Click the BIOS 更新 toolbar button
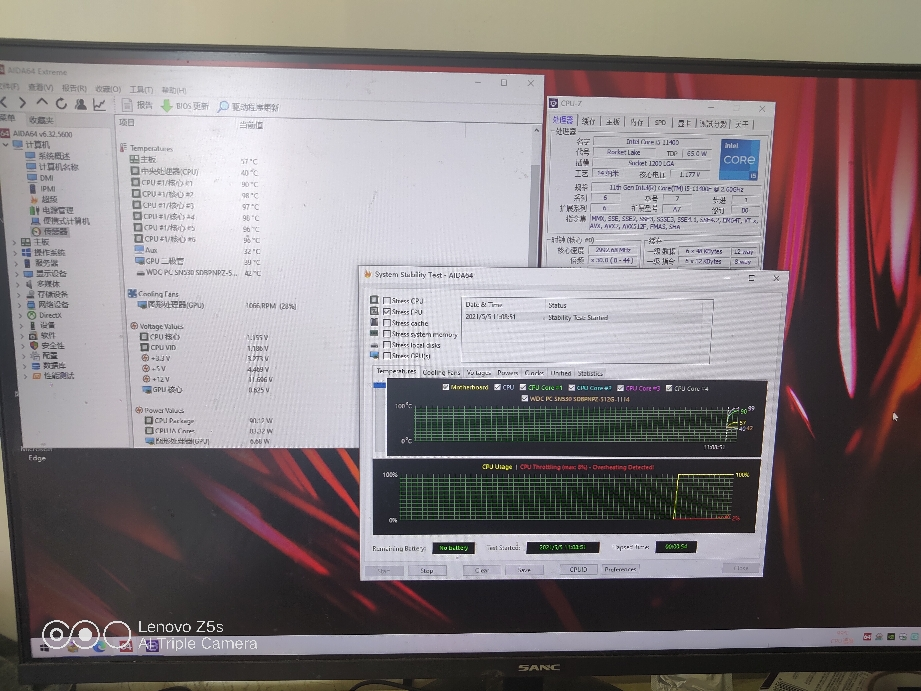The height and width of the screenshot is (691, 921). pos(185,106)
